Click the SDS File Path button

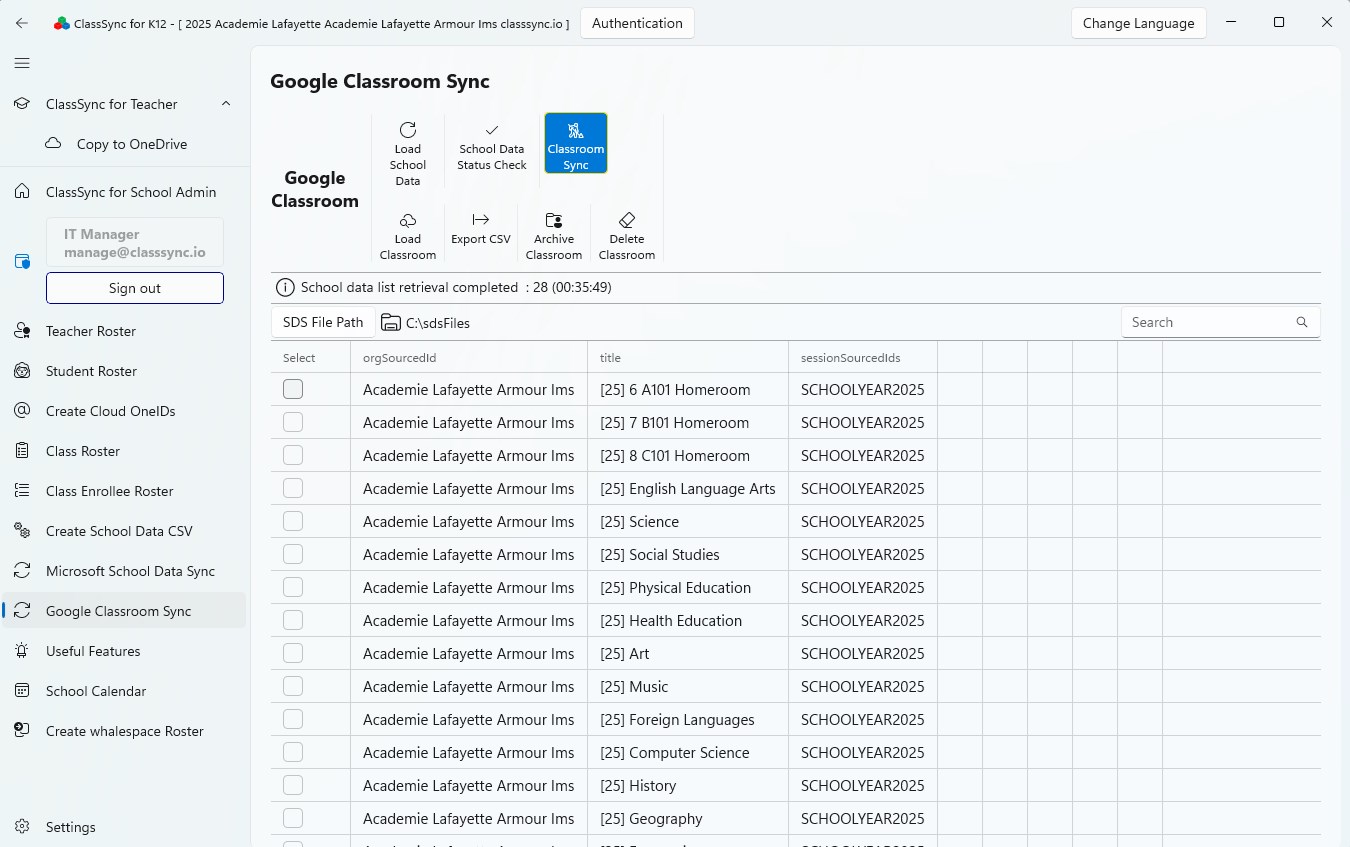coord(323,322)
